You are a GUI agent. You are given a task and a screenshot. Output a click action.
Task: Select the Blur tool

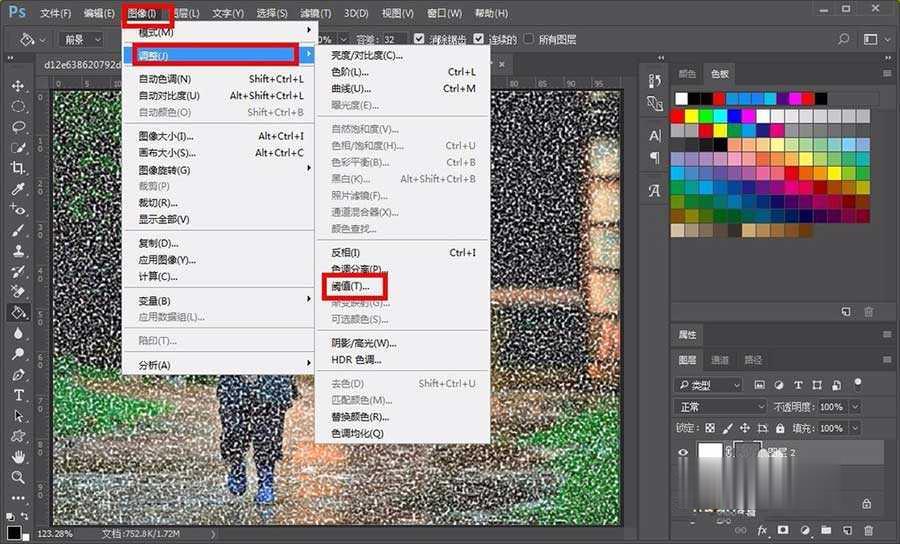click(18, 333)
